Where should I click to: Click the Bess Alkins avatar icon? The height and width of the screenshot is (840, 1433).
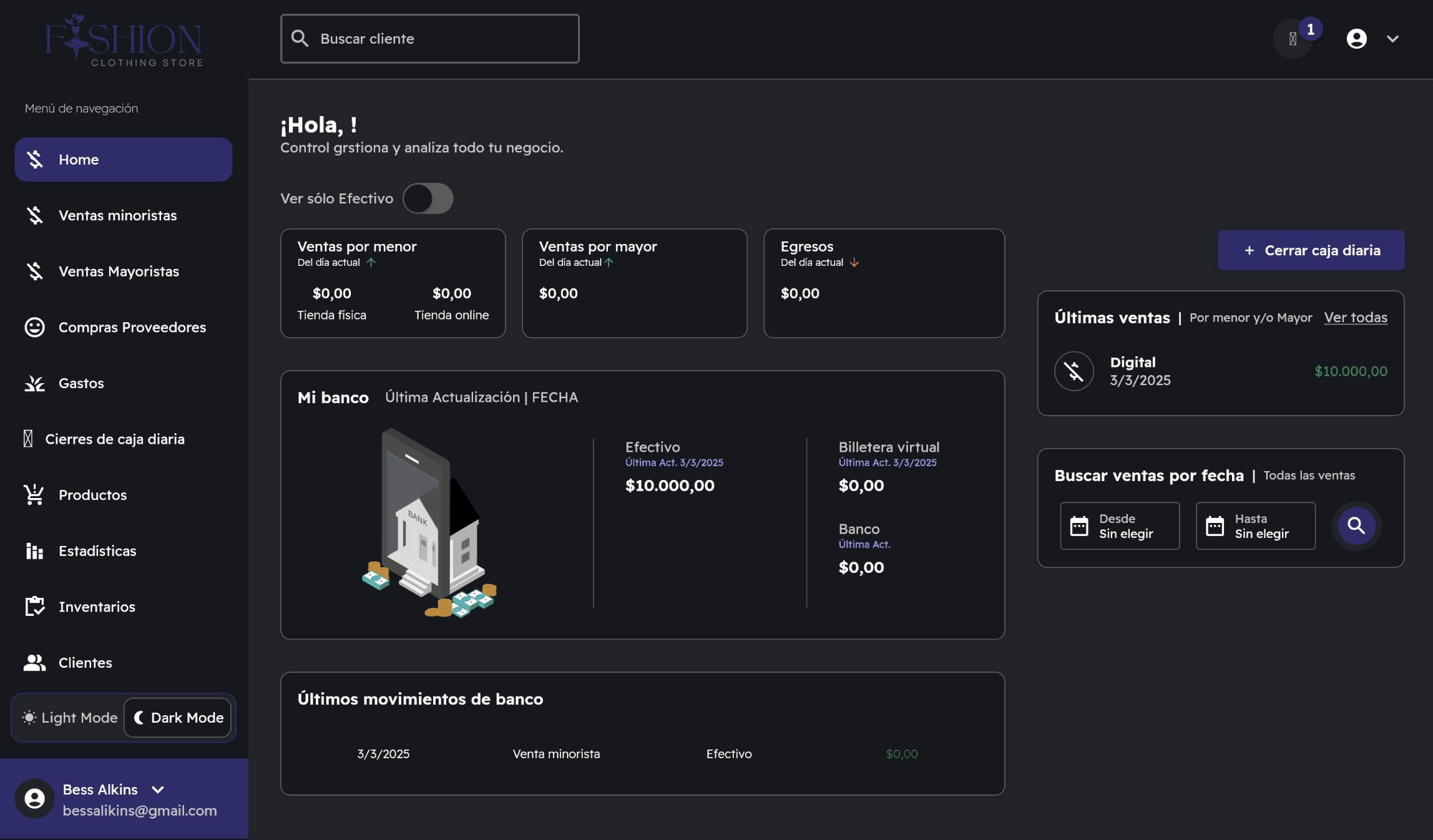(34, 798)
